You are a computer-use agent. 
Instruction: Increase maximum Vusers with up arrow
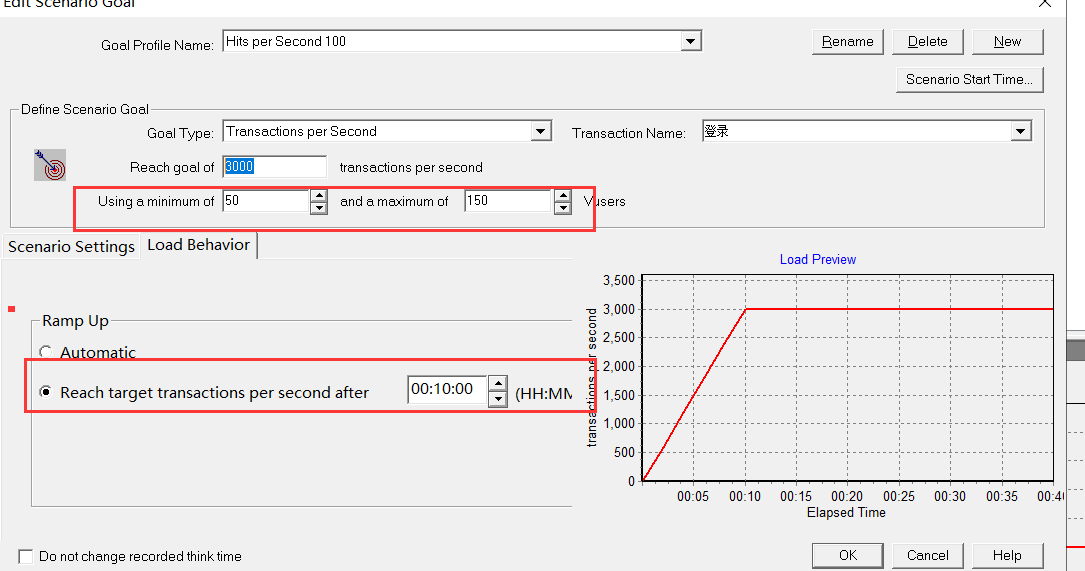point(562,196)
